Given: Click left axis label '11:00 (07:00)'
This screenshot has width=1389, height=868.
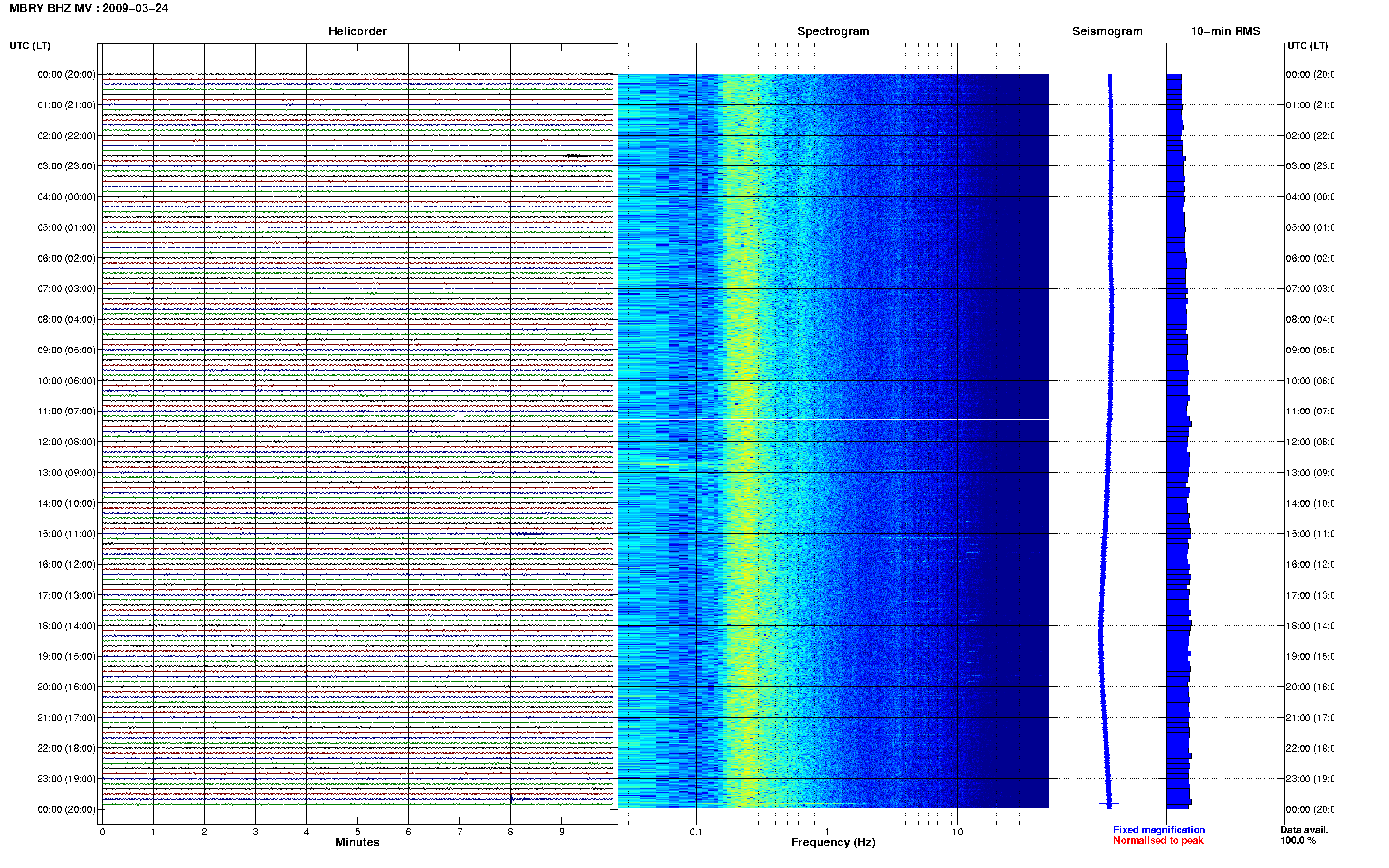Looking at the screenshot, I should point(66,411).
